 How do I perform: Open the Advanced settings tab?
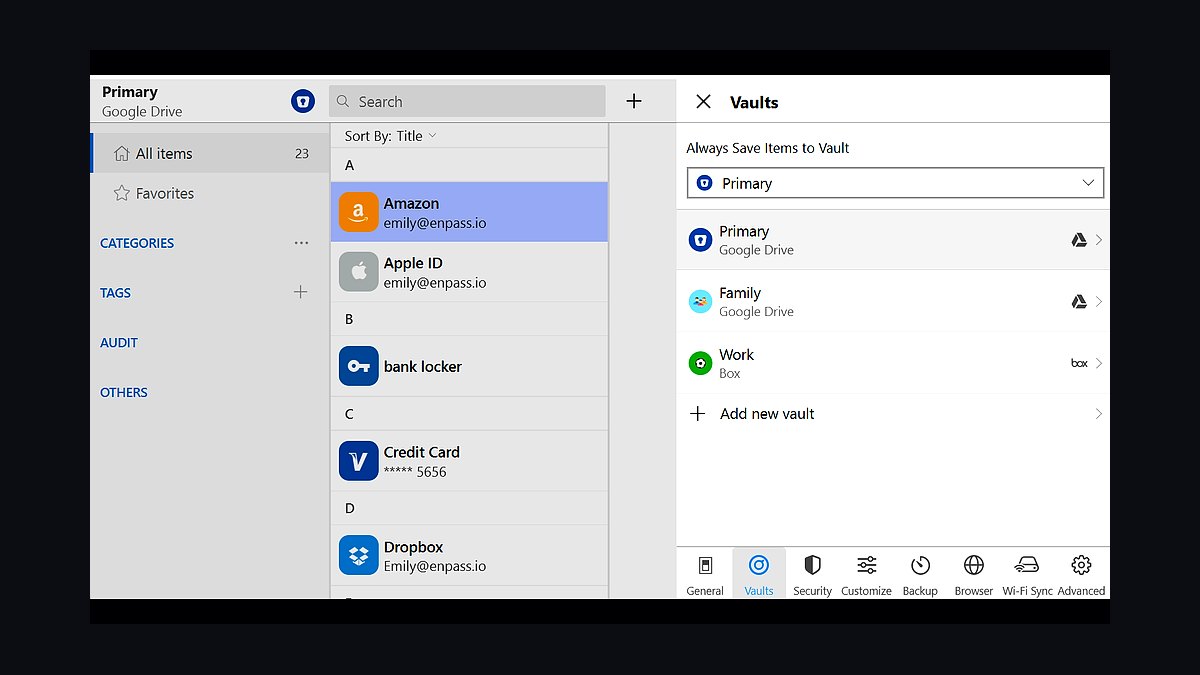[1081, 575]
